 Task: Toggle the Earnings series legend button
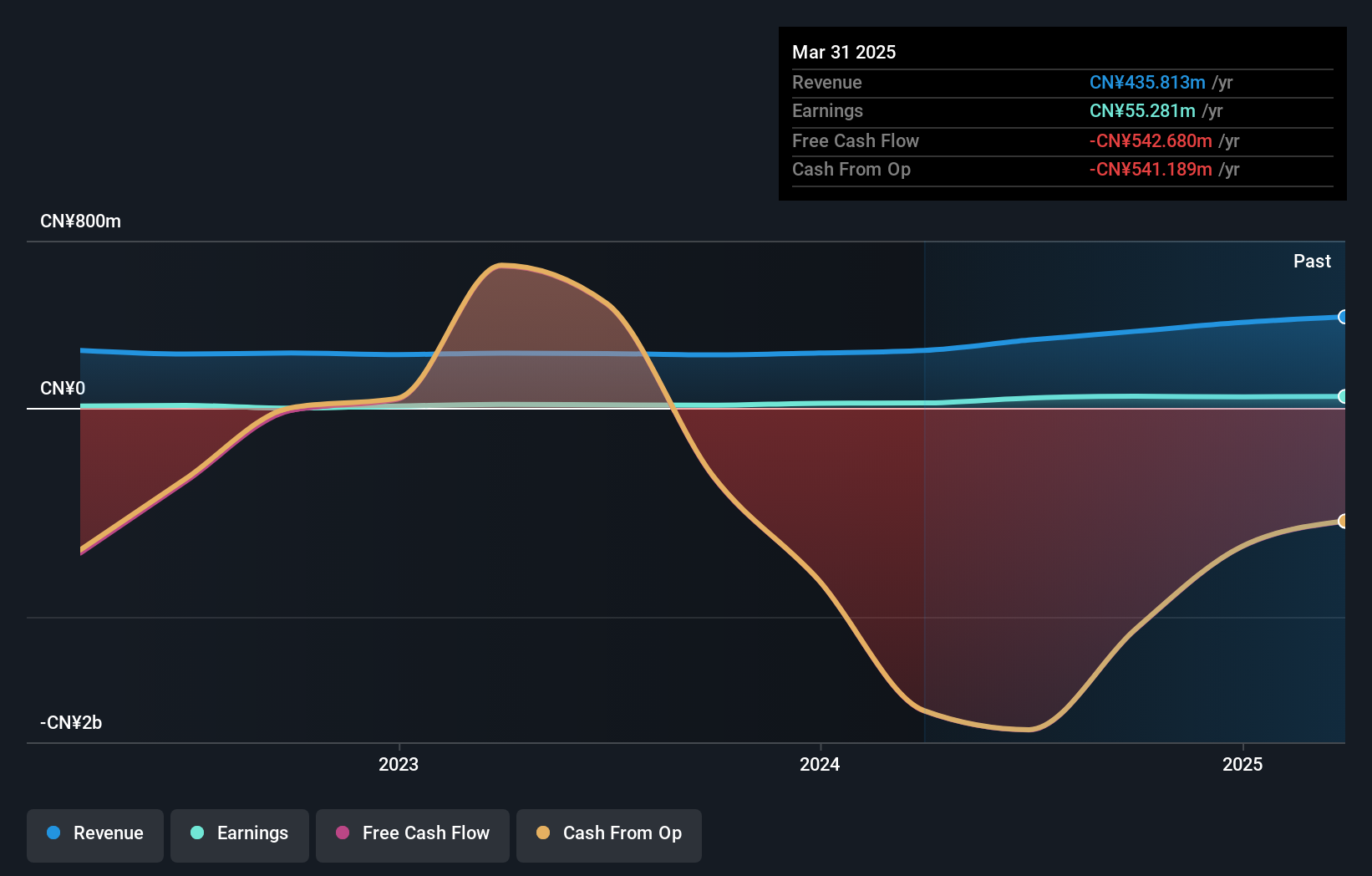(x=240, y=835)
